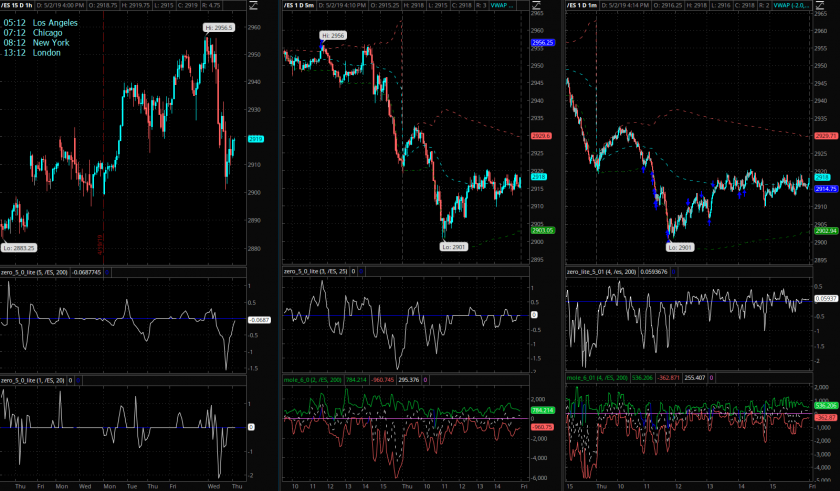840x491 pixels.
Task: Click the Lo: 2883.25 price bubble
Action: coord(20,247)
